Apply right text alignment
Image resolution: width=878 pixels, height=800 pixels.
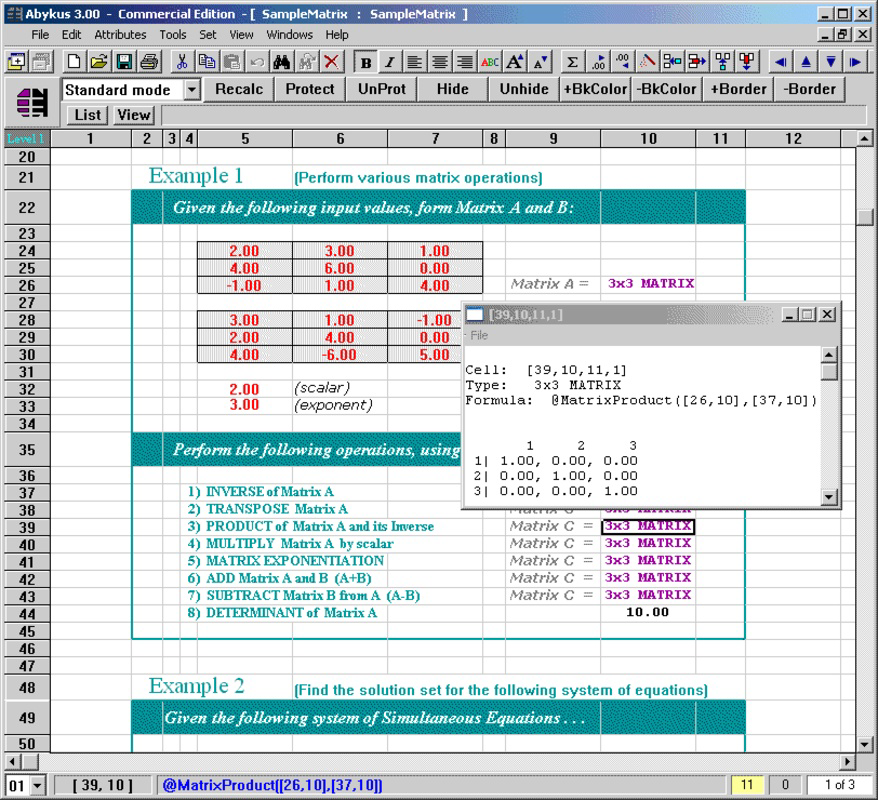464,62
